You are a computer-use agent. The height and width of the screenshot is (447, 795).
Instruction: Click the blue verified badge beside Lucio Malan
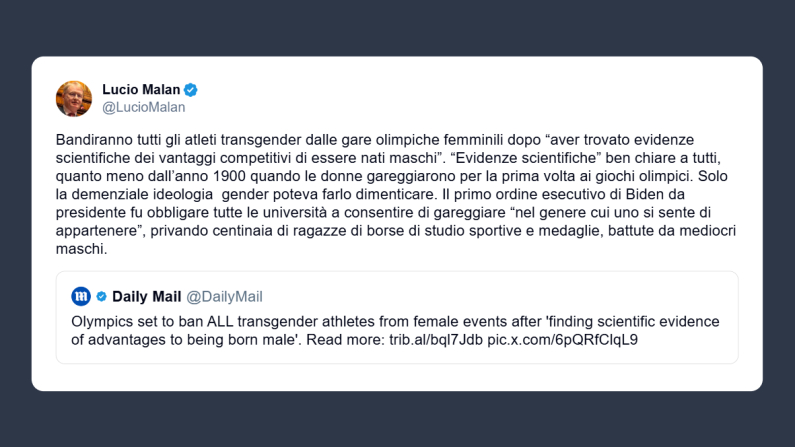click(190, 90)
